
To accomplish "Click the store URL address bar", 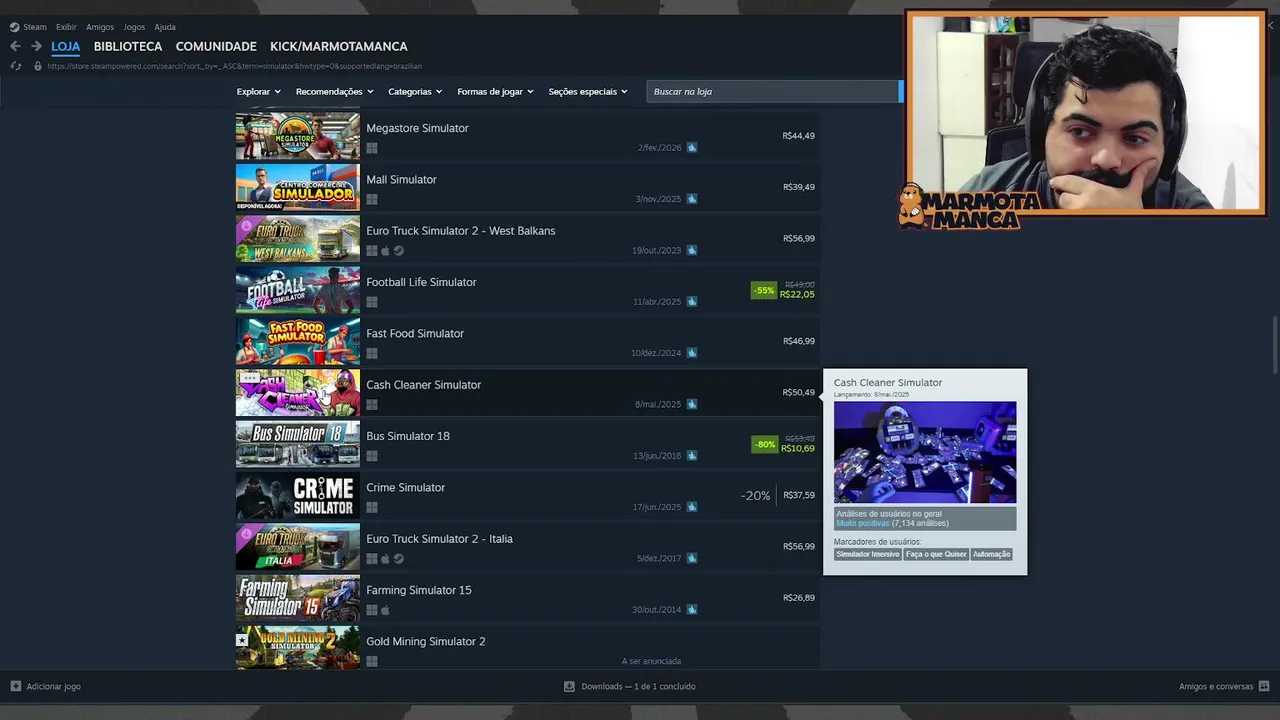I will (x=234, y=66).
